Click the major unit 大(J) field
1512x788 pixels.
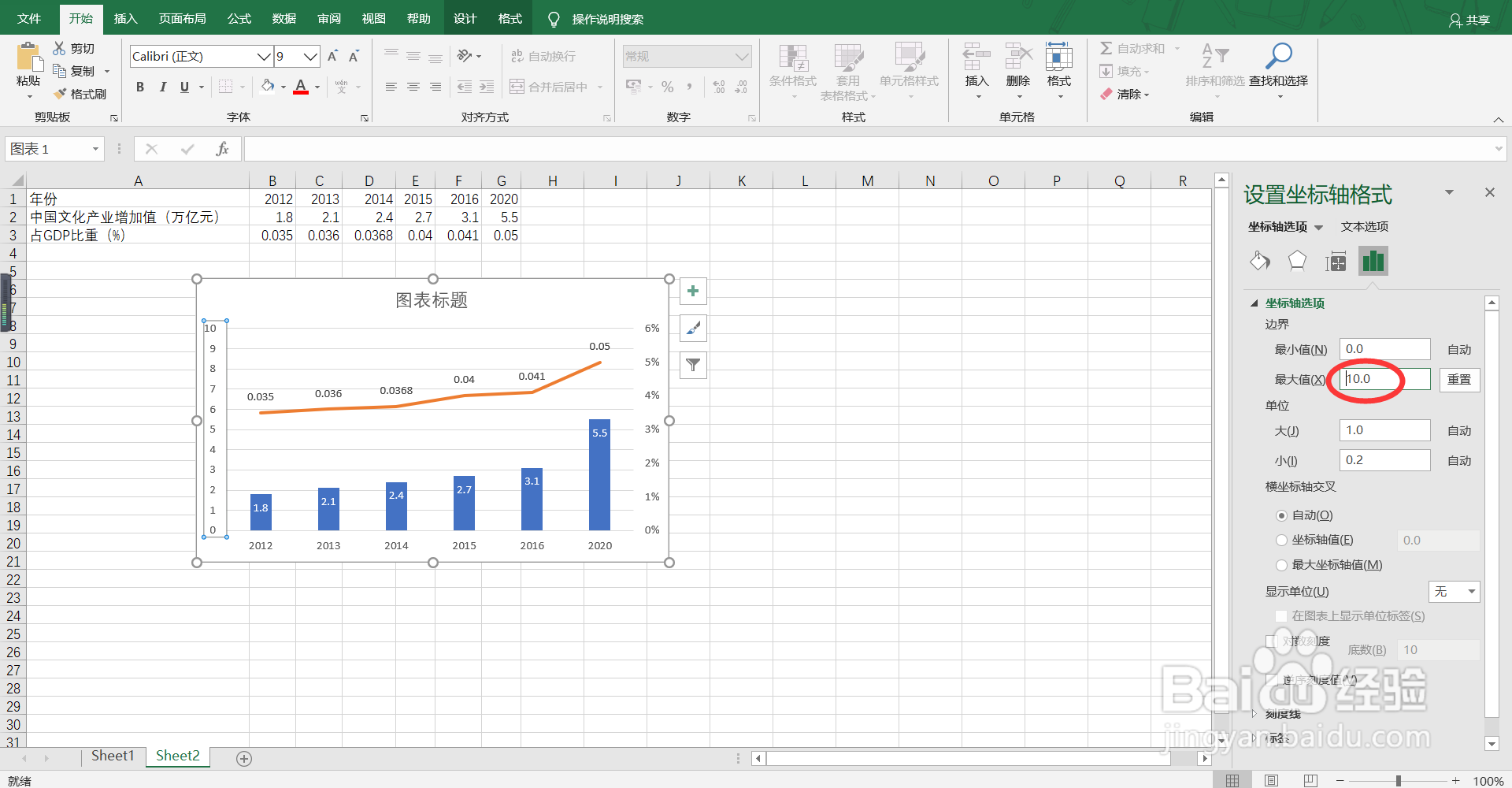pyautogui.click(x=1384, y=430)
